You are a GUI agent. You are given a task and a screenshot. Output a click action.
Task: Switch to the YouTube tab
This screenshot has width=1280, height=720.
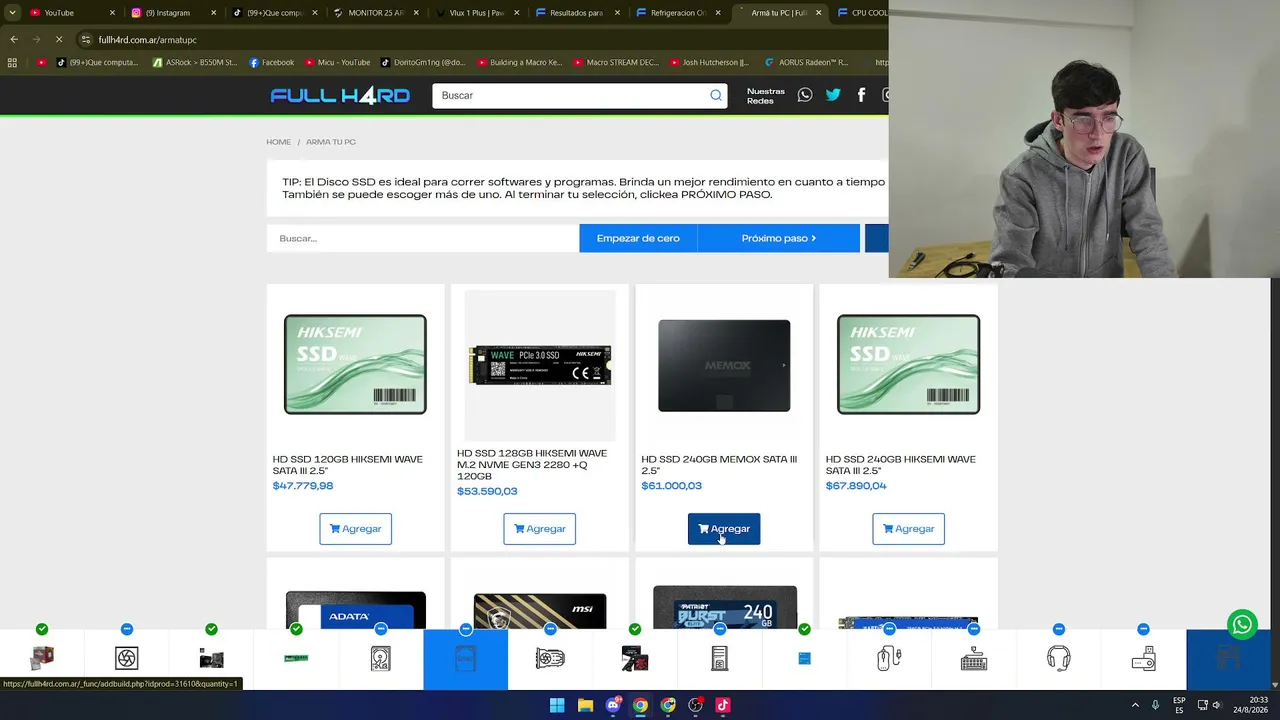point(70,13)
